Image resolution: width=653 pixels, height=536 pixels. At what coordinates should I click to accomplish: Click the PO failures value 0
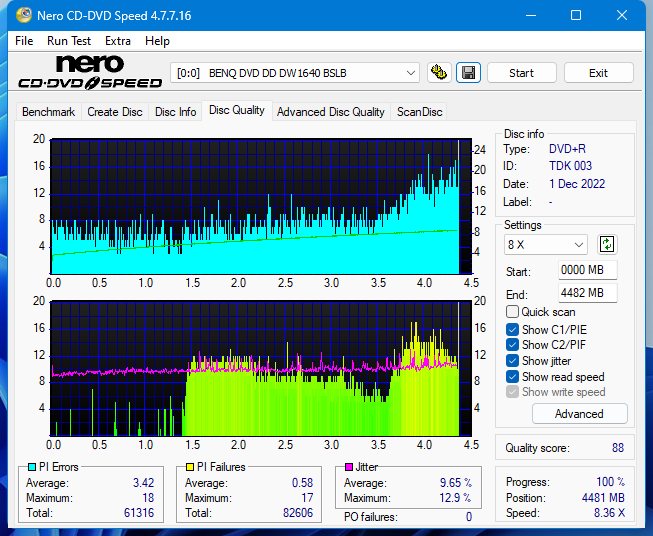click(x=469, y=517)
